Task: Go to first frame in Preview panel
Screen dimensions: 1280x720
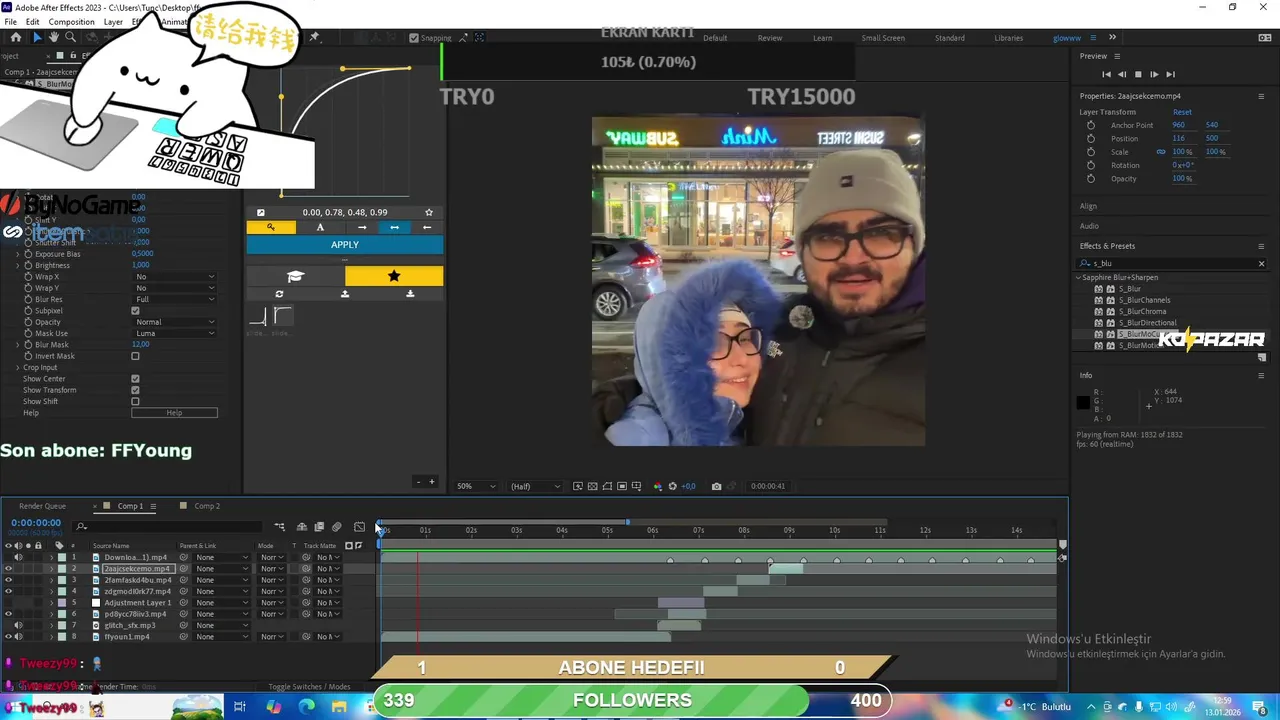Action: click(x=1106, y=74)
